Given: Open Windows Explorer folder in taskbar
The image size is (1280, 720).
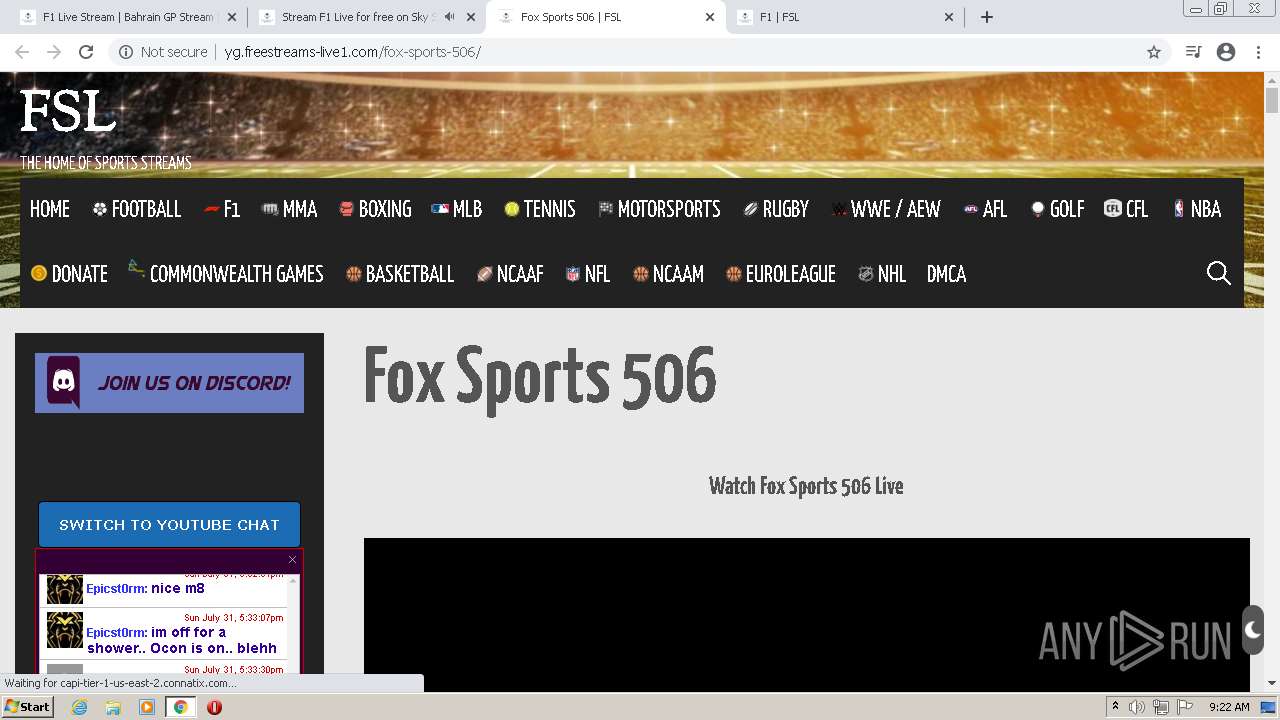Looking at the screenshot, I should click(x=113, y=707).
